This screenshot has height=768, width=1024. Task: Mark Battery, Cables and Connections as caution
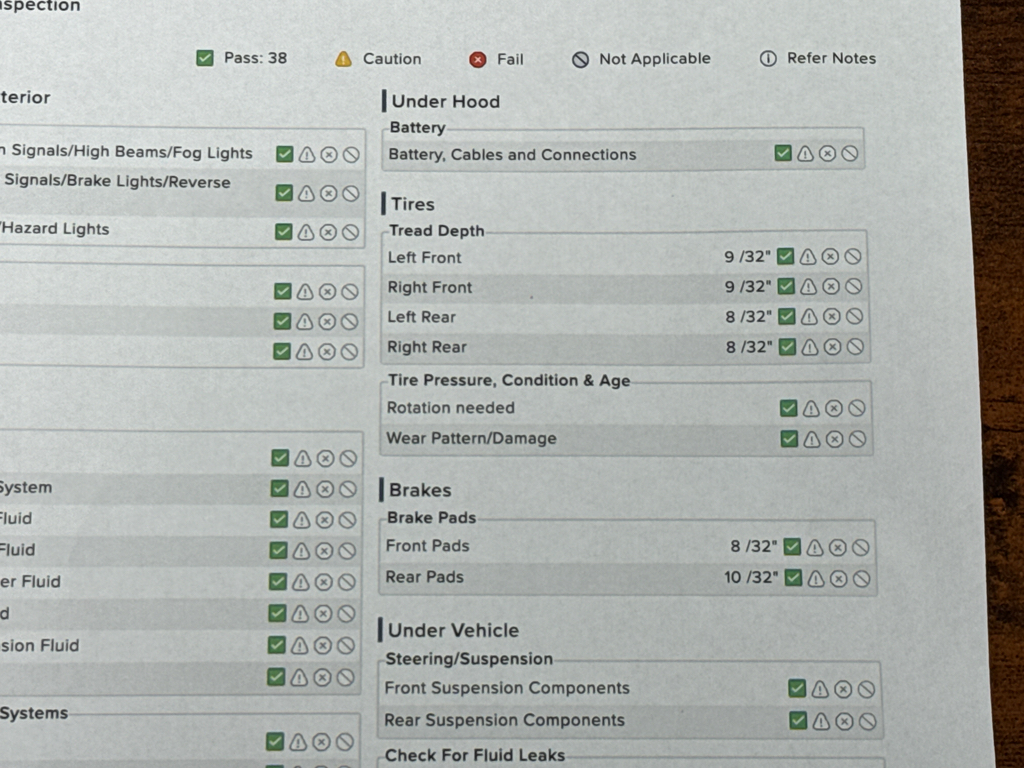click(x=805, y=154)
